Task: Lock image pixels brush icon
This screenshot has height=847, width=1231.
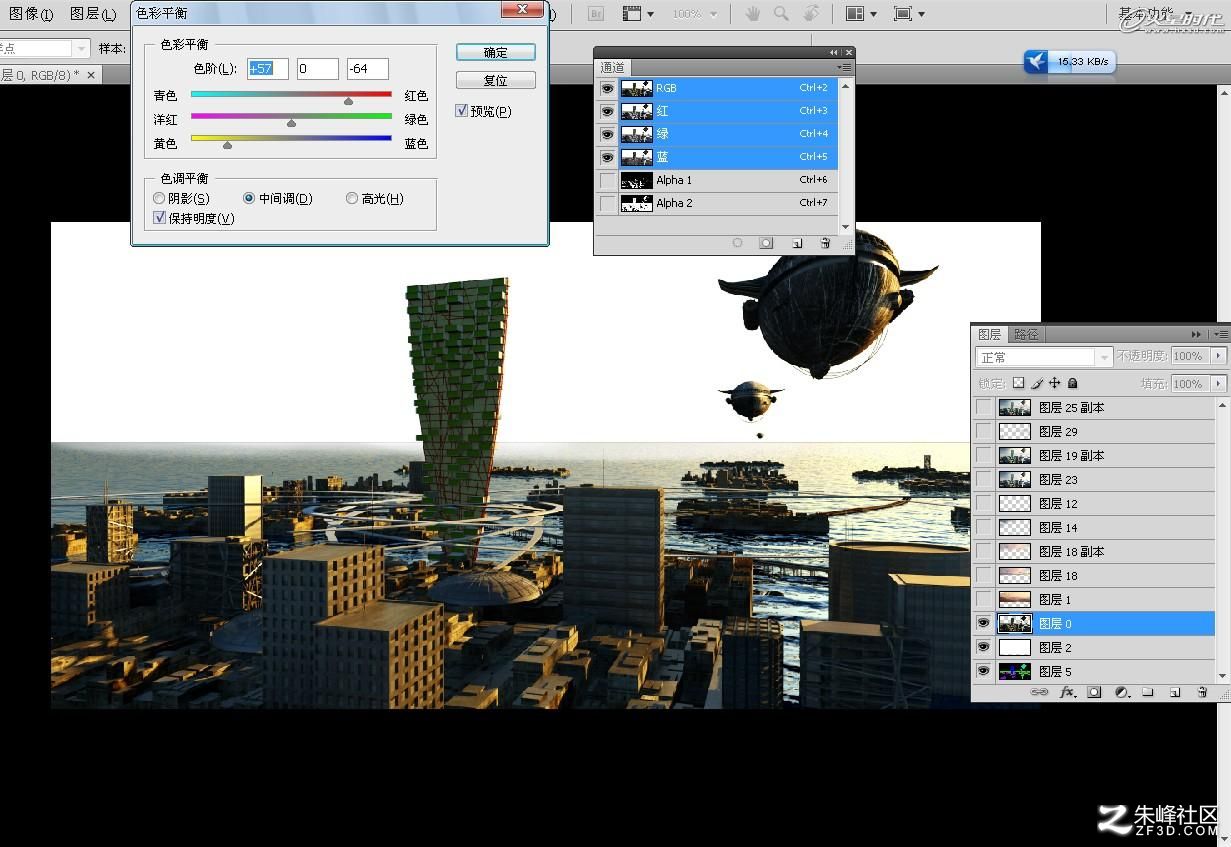Action: [1037, 383]
